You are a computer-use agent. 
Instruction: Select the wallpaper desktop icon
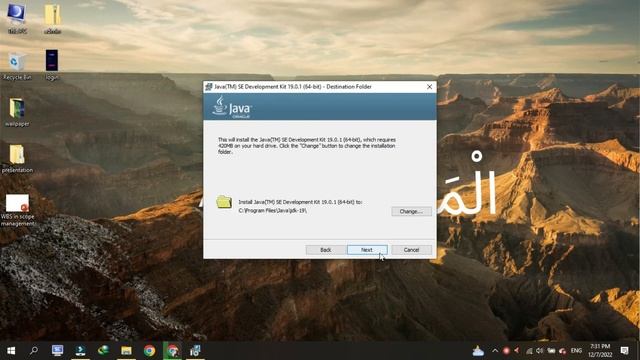point(17,111)
